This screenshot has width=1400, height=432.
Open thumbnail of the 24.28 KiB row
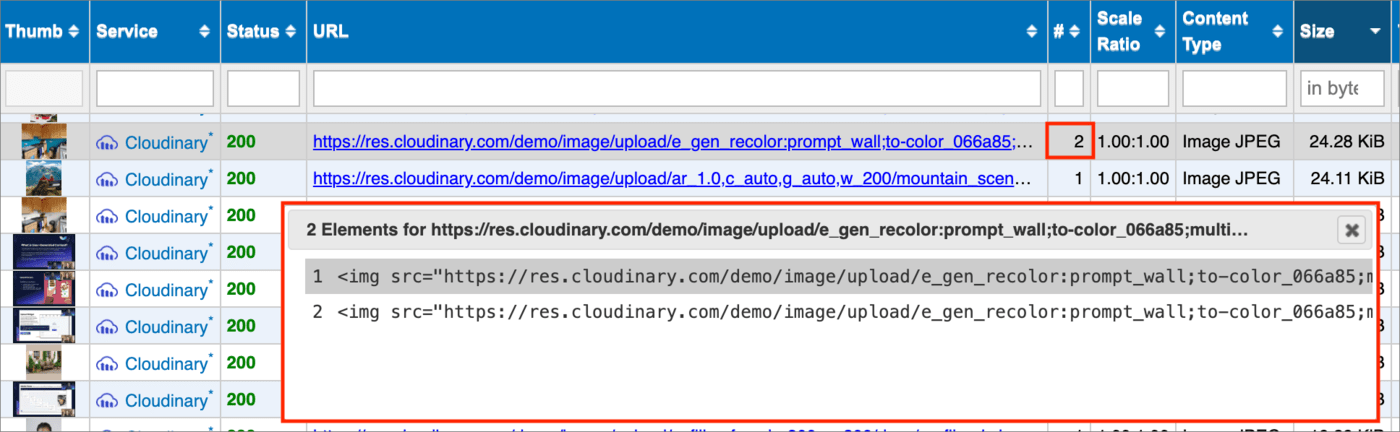(44, 142)
